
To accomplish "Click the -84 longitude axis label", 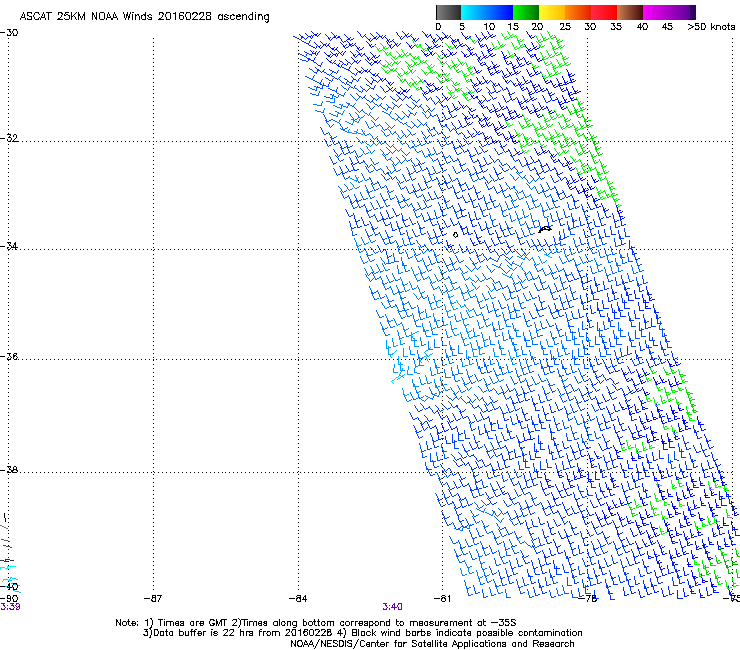I will pyautogui.click(x=298, y=599).
